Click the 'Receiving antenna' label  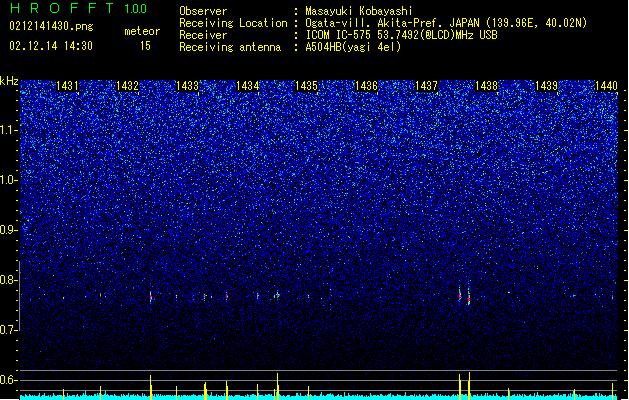[x=230, y=47]
